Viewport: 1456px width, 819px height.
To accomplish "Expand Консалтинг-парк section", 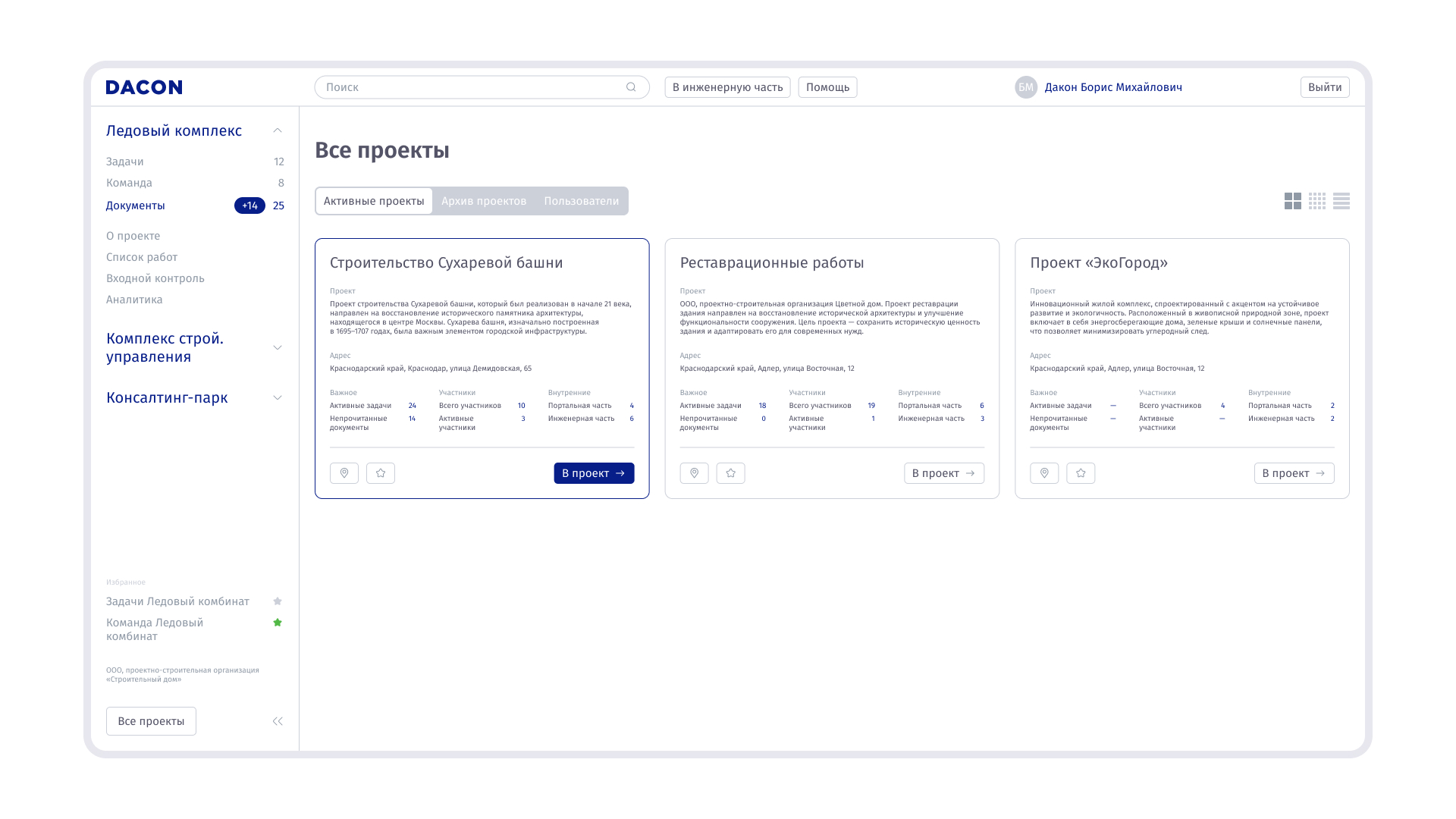I will click(x=278, y=397).
